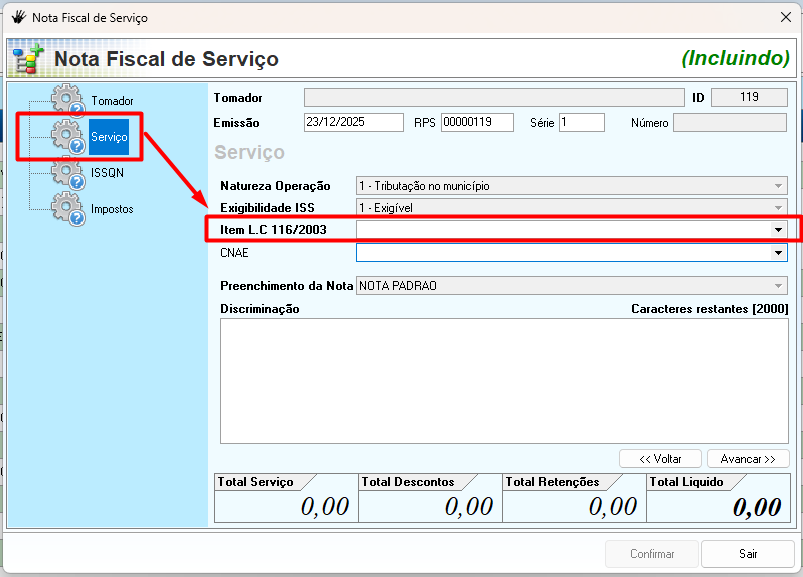Expand the CNAE dropdown list
This screenshot has height=577, width=803.
coord(777,254)
